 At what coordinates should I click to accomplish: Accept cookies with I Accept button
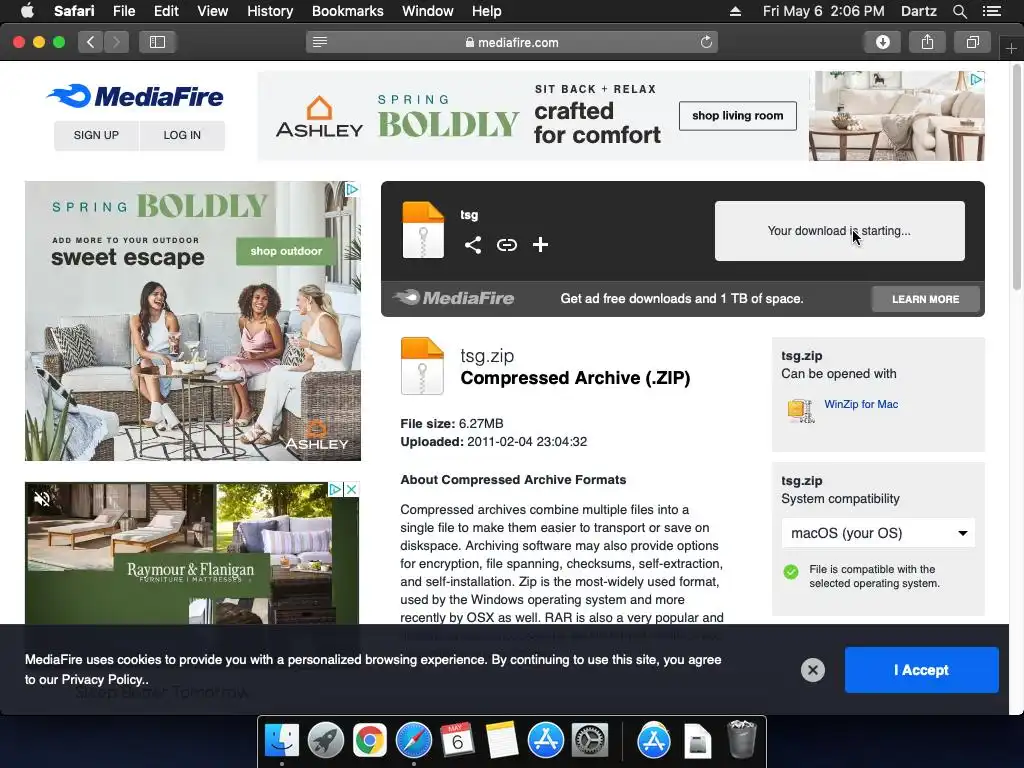tap(921, 670)
